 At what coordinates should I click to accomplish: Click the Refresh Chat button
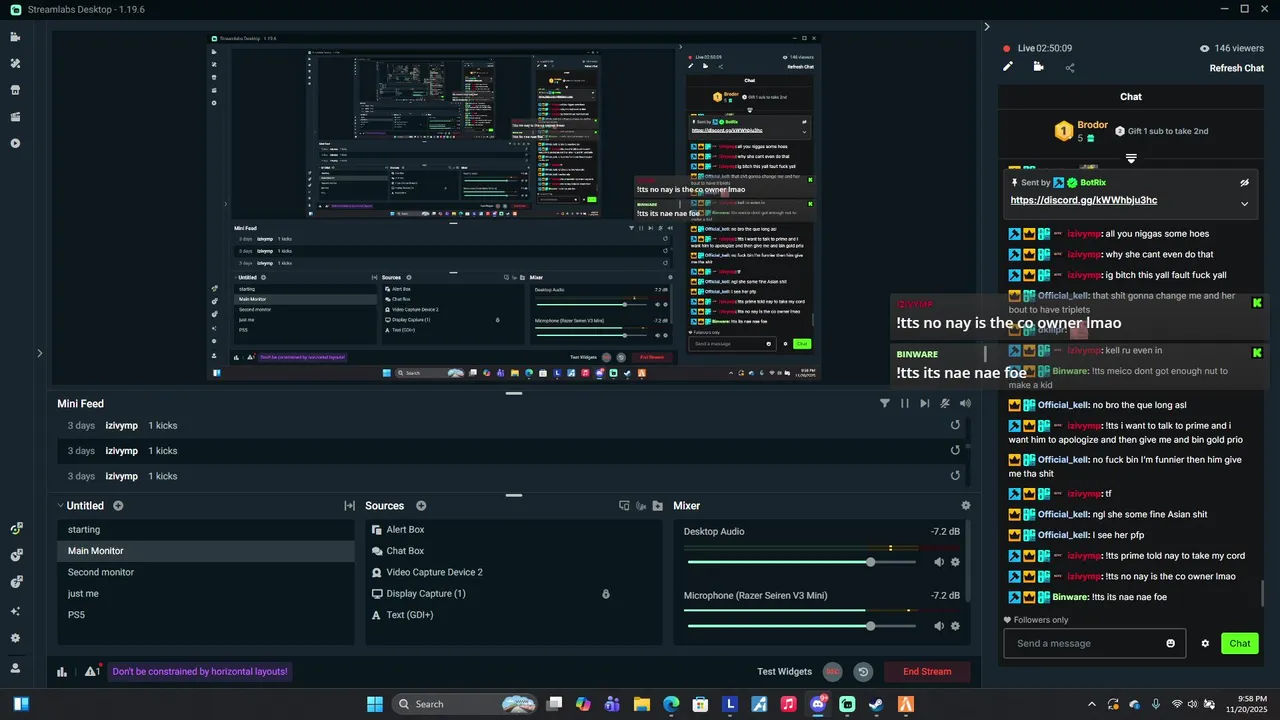tap(1237, 68)
